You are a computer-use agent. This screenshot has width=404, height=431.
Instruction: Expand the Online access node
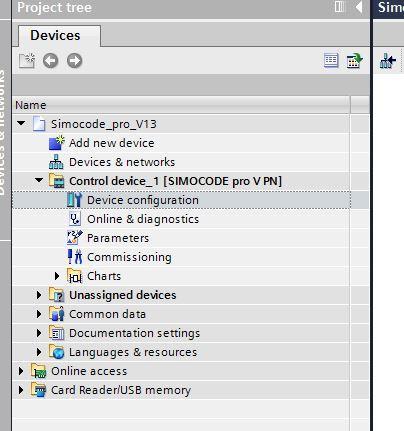click(21, 371)
